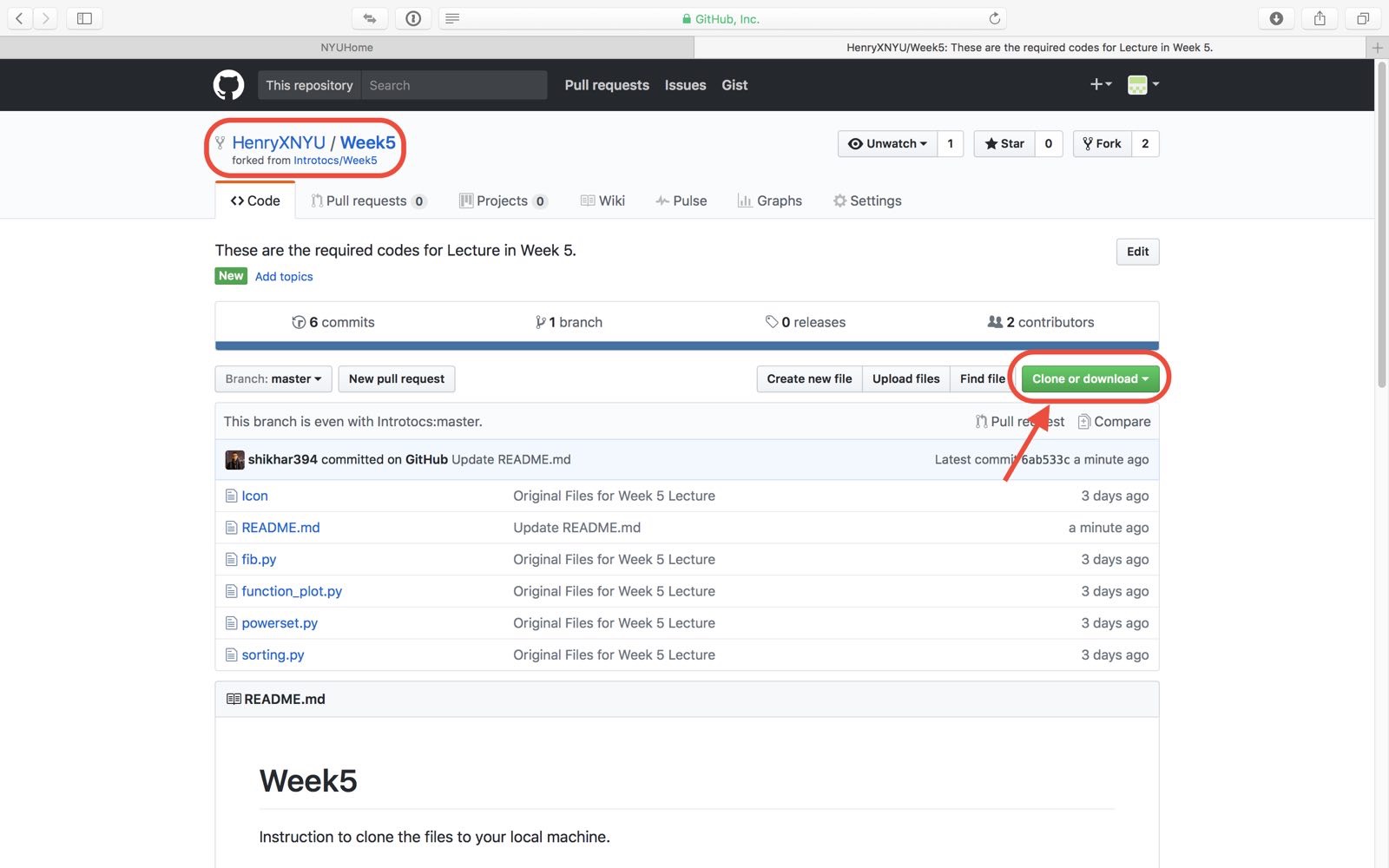Show Safari sidebar with sidebar icon

coord(84,18)
